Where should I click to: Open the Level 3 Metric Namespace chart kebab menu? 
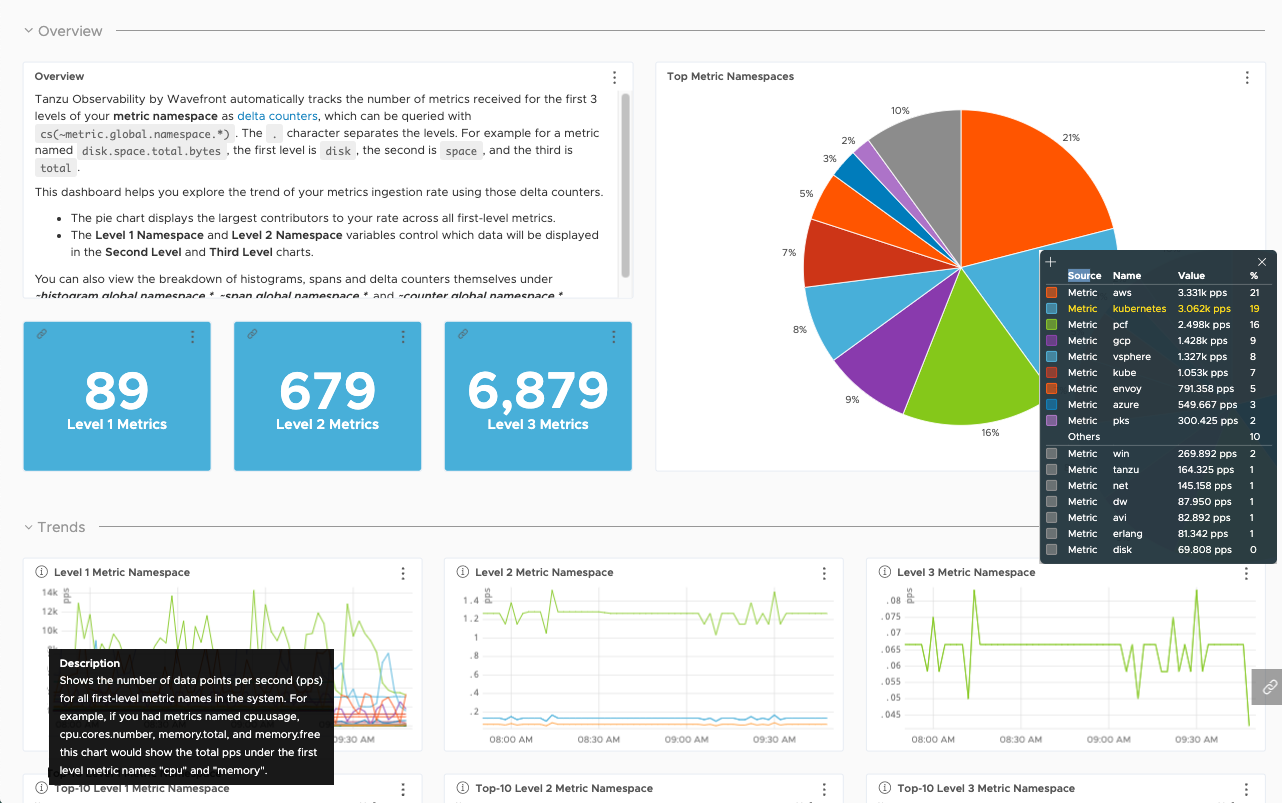[1246, 573]
